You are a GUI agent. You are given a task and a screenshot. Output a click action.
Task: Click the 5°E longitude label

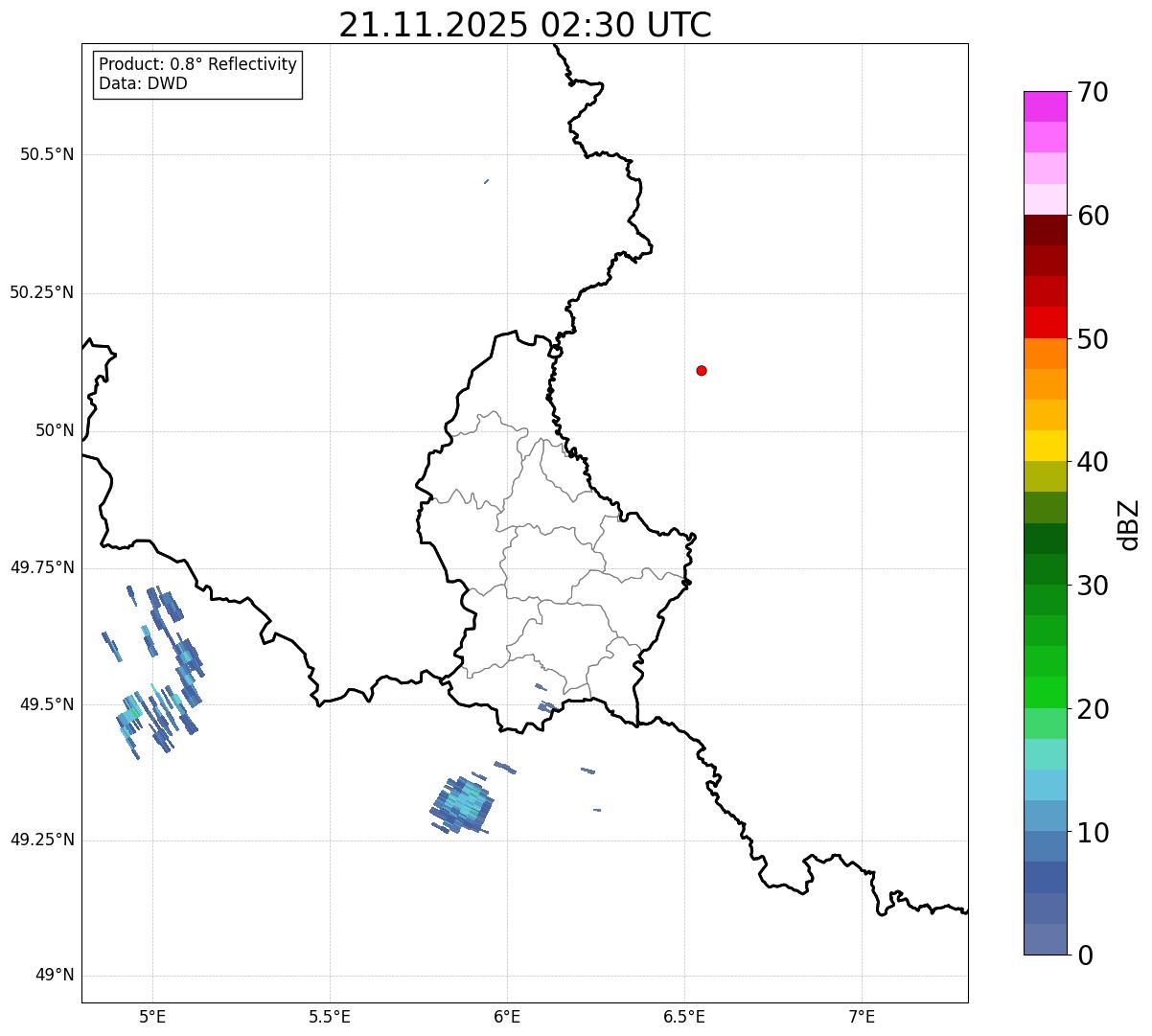(152, 1017)
